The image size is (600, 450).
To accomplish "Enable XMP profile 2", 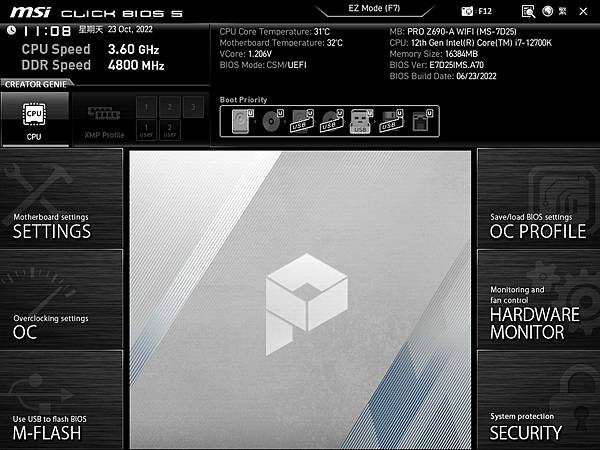I will (x=170, y=107).
